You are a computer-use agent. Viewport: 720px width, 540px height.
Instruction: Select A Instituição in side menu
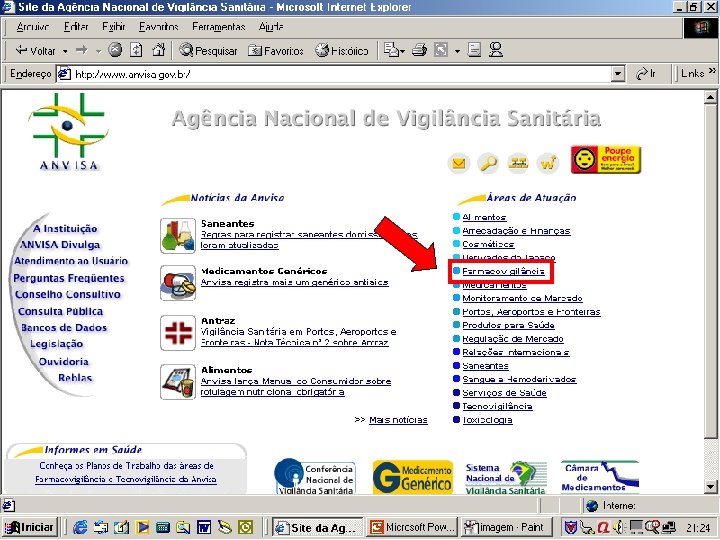[65, 229]
